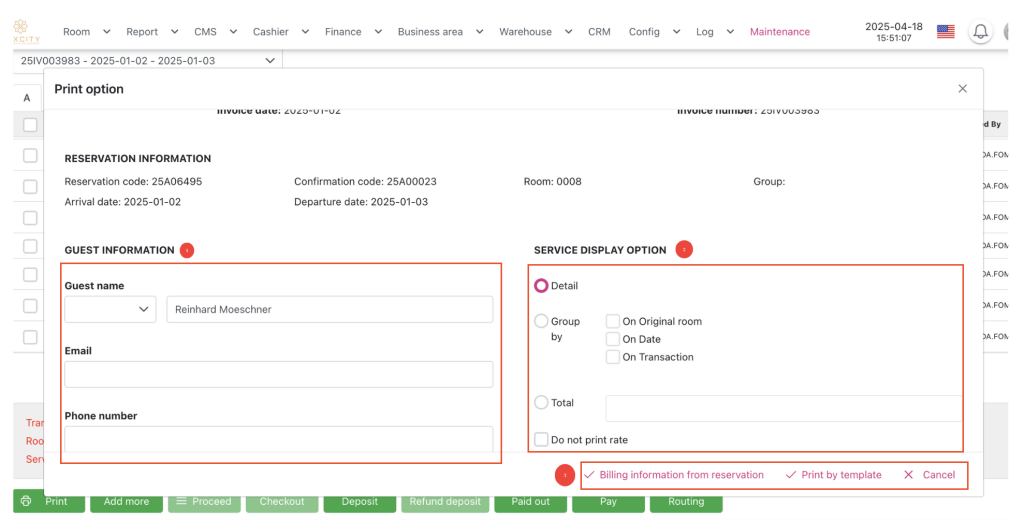This screenshot has height=522, width=1024.
Task: Click the user avatar icon in header
Action: point(1012,32)
